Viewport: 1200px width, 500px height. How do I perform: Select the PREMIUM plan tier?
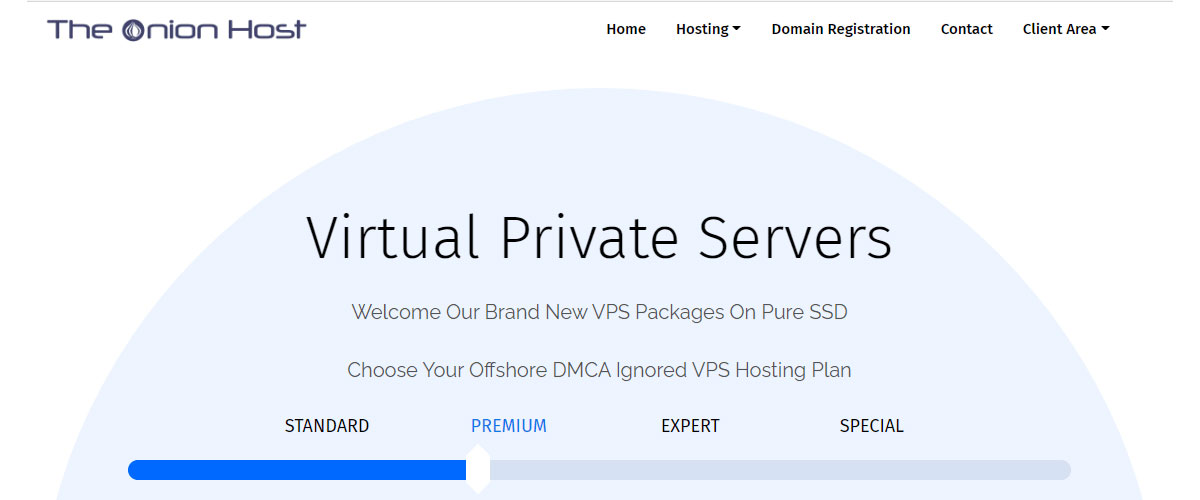point(509,426)
